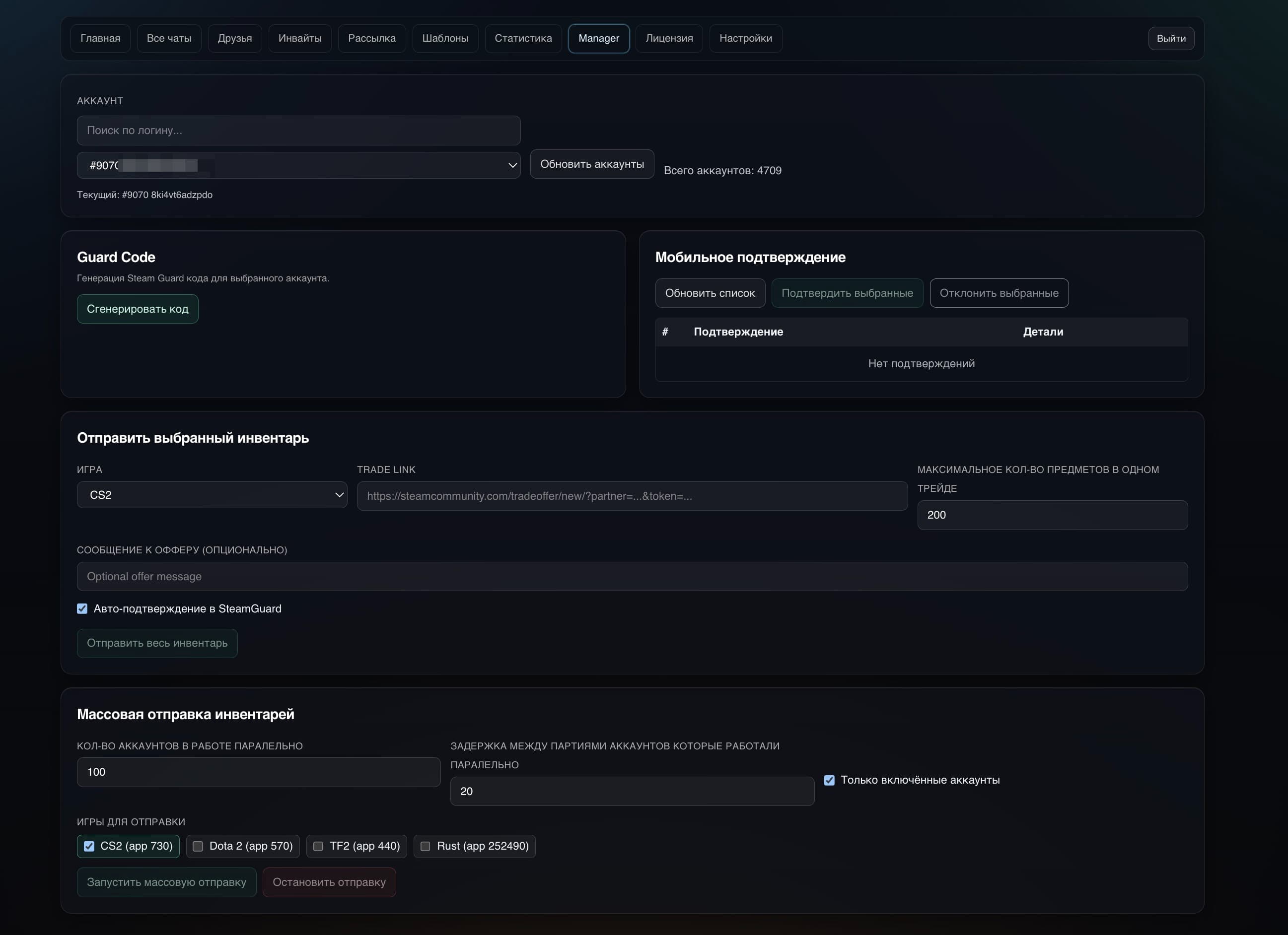The image size is (1288, 935).
Task: Open the Статистика tab
Action: pos(523,39)
